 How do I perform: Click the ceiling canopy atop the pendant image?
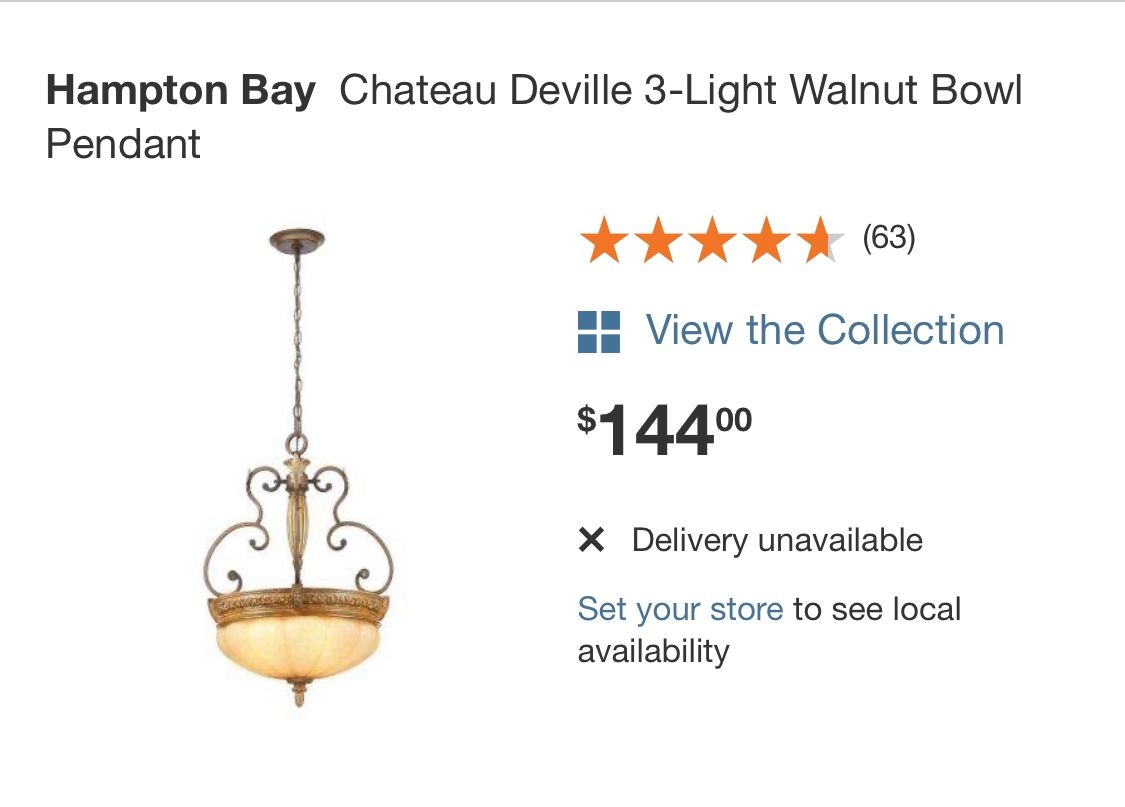tap(297, 240)
